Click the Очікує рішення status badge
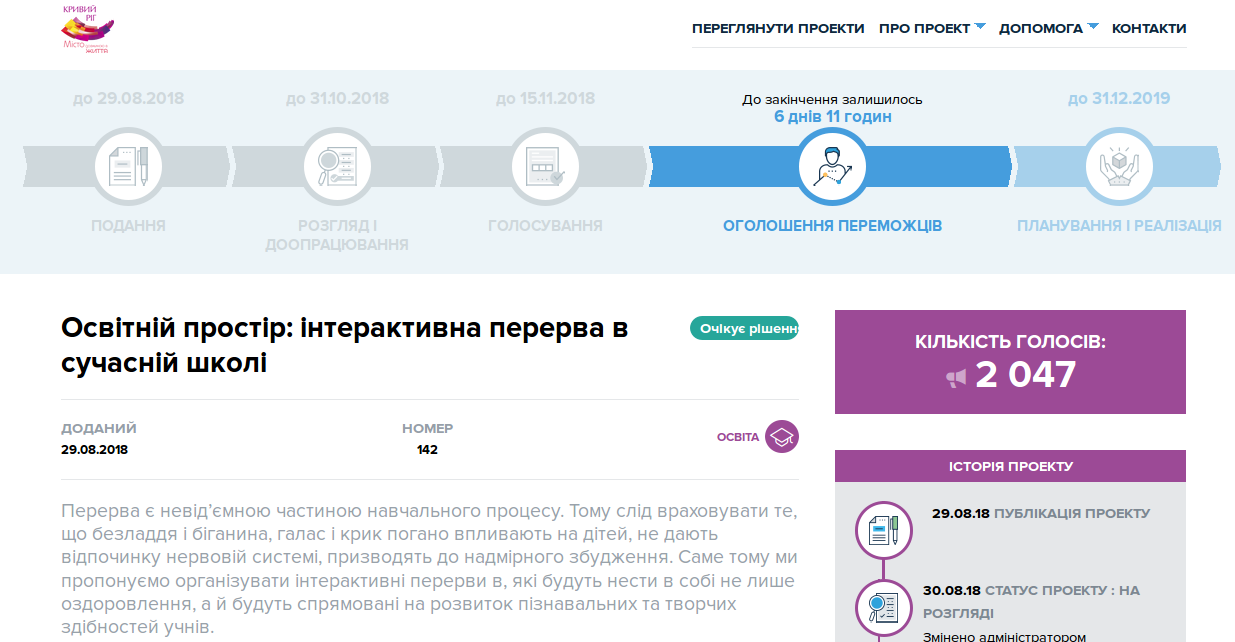This screenshot has height=642, width=1235. pos(744,328)
